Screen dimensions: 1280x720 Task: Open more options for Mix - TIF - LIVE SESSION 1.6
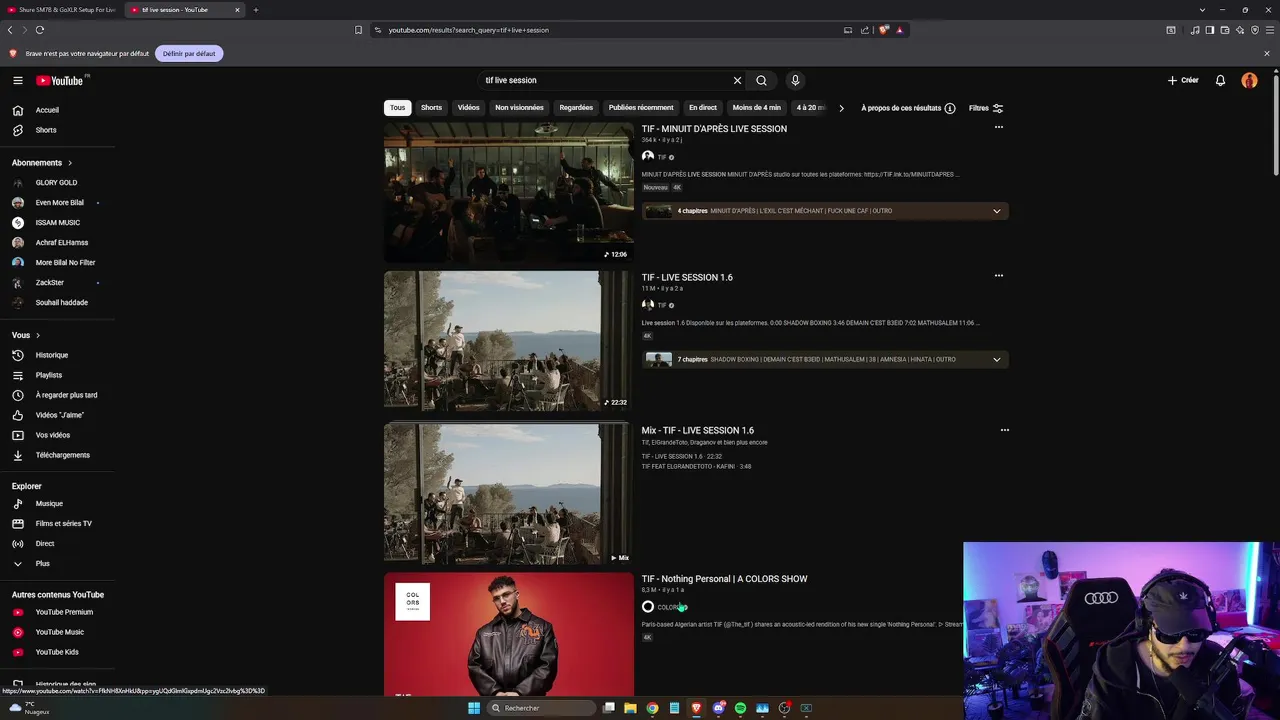click(1004, 430)
